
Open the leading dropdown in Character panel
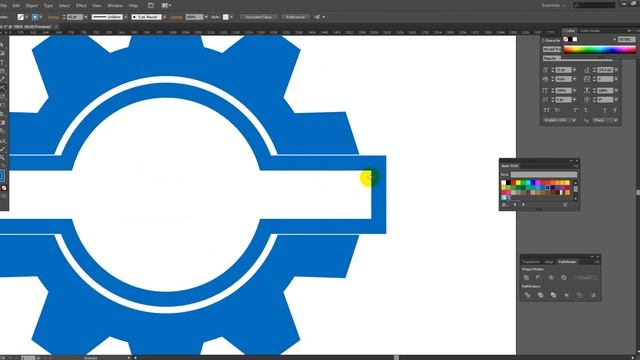[616, 70]
